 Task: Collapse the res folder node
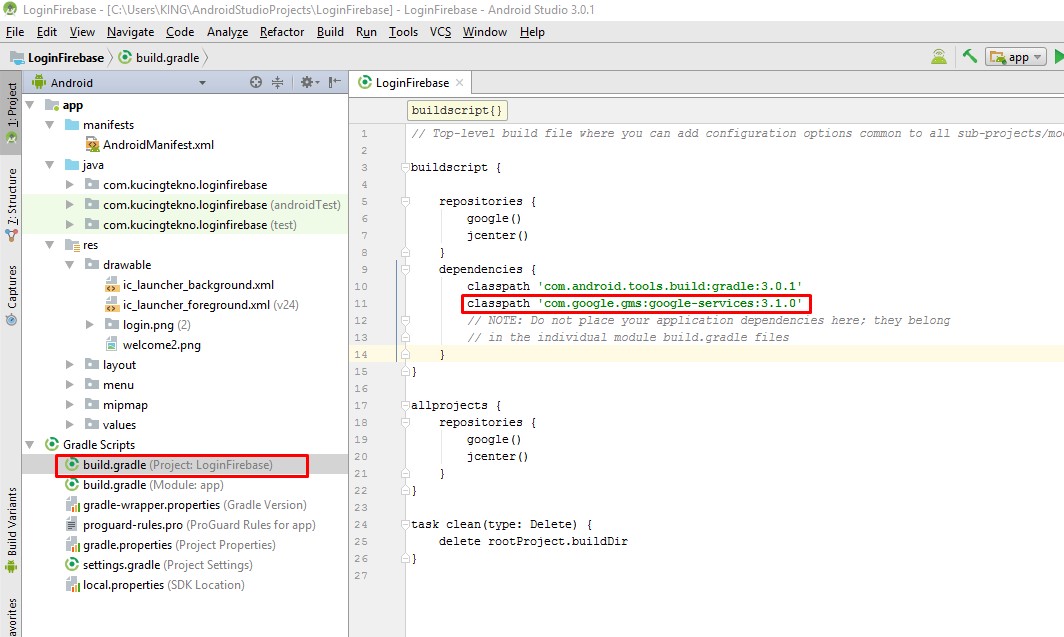tap(50, 245)
